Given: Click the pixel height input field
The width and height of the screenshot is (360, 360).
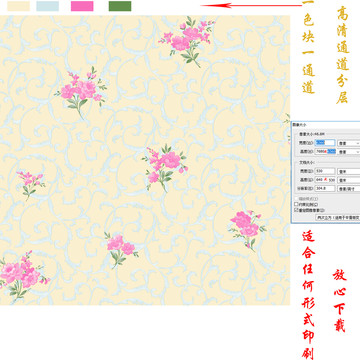Looking at the screenshot, I should pyautogui.click(x=325, y=151).
